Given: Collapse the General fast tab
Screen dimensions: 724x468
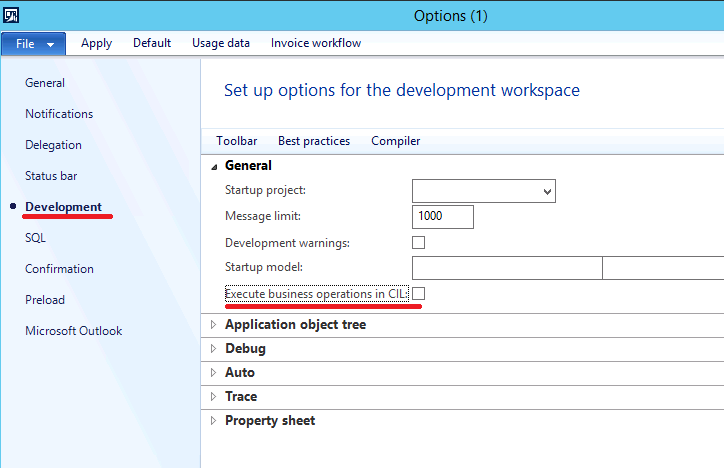Looking at the screenshot, I should [214, 167].
